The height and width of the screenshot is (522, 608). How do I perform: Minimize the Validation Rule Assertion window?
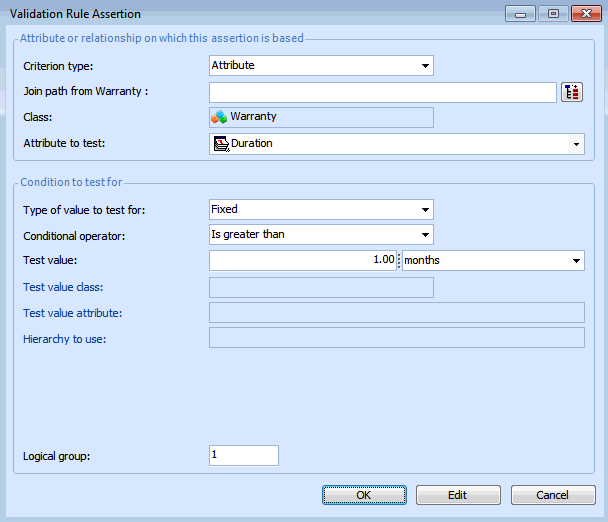[520, 14]
